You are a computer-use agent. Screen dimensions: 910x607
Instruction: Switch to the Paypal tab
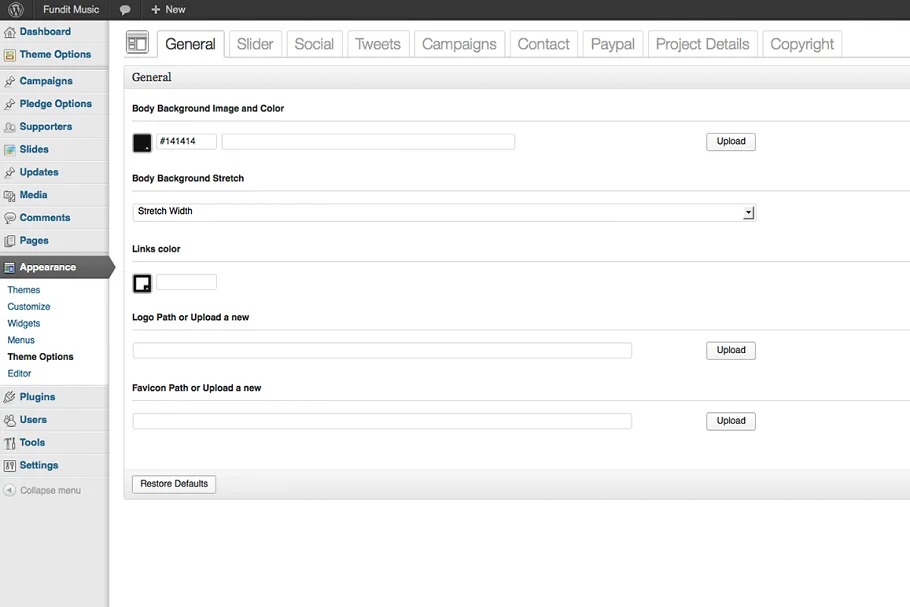click(612, 44)
